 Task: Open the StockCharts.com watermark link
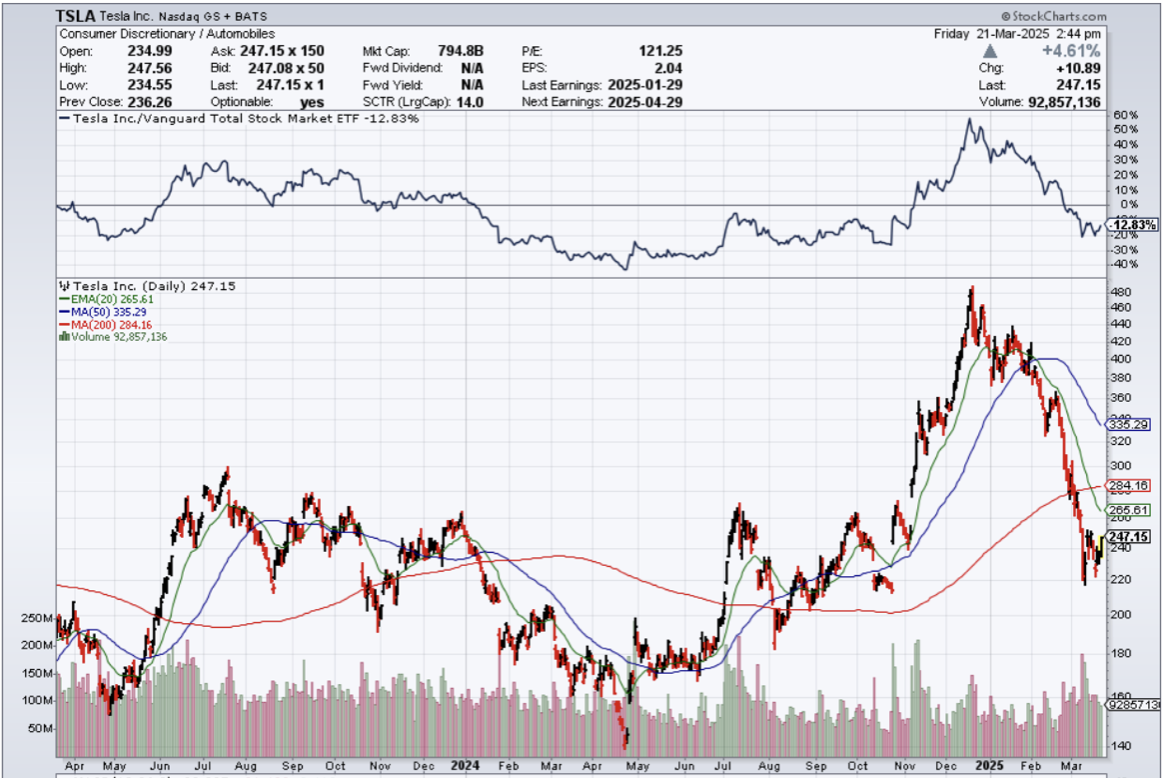pyautogui.click(x=1059, y=17)
